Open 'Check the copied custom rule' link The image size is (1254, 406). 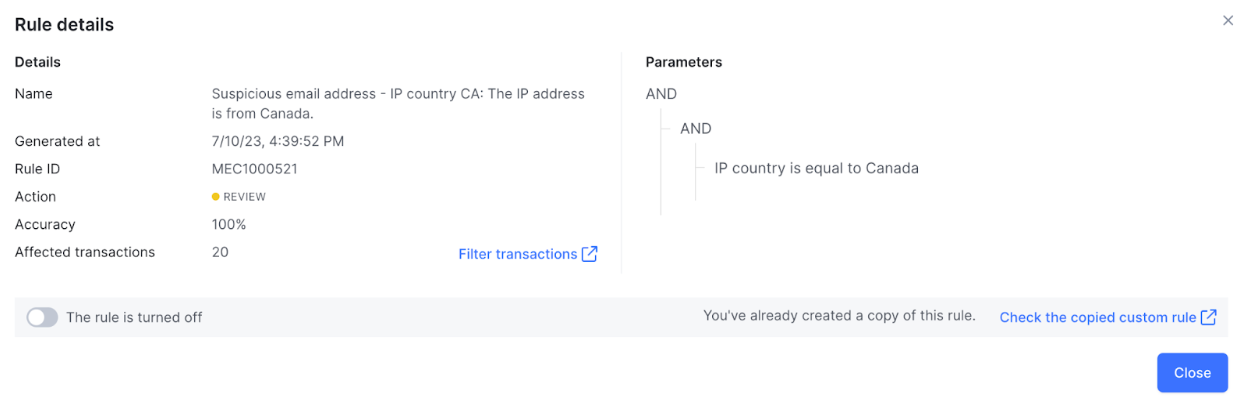click(x=1097, y=317)
